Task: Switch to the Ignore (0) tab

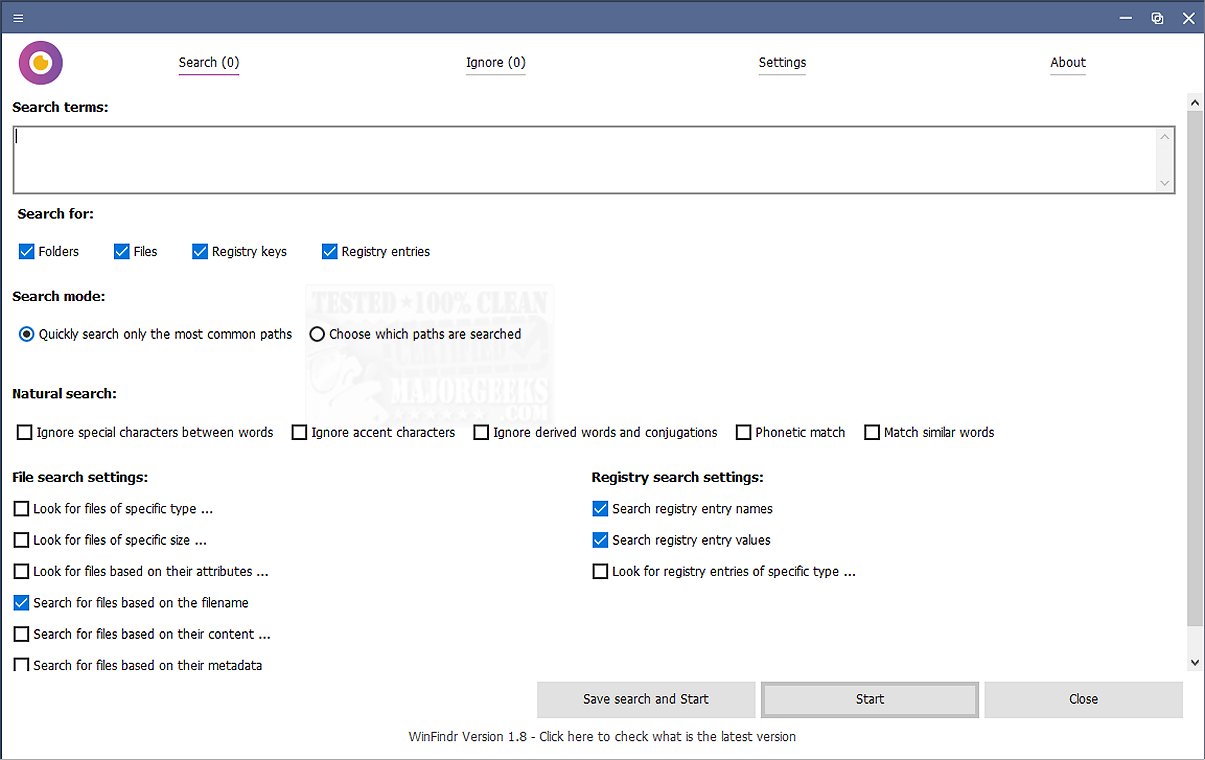Action: point(495,63)
